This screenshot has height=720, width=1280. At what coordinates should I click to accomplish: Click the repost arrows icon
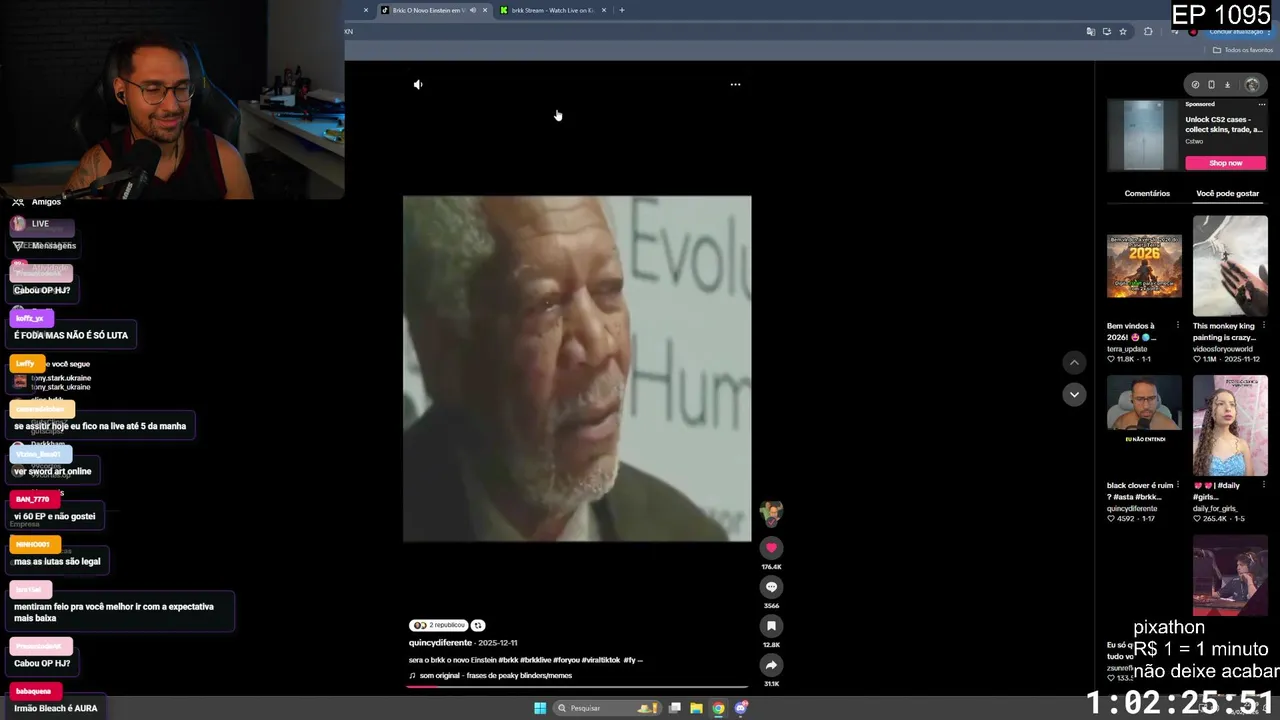[478, 625]
